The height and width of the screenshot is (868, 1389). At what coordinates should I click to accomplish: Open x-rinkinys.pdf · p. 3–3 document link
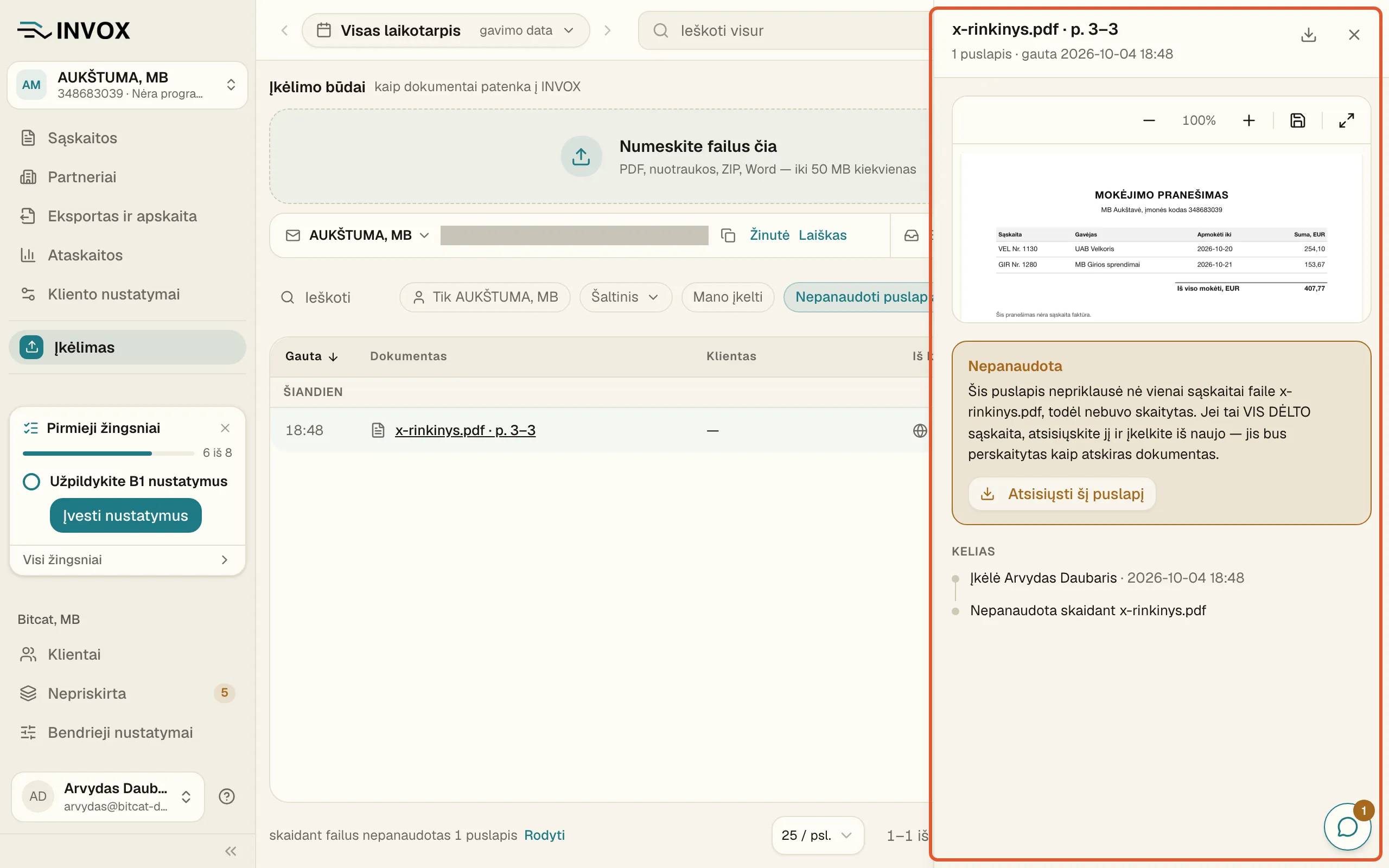465,431
